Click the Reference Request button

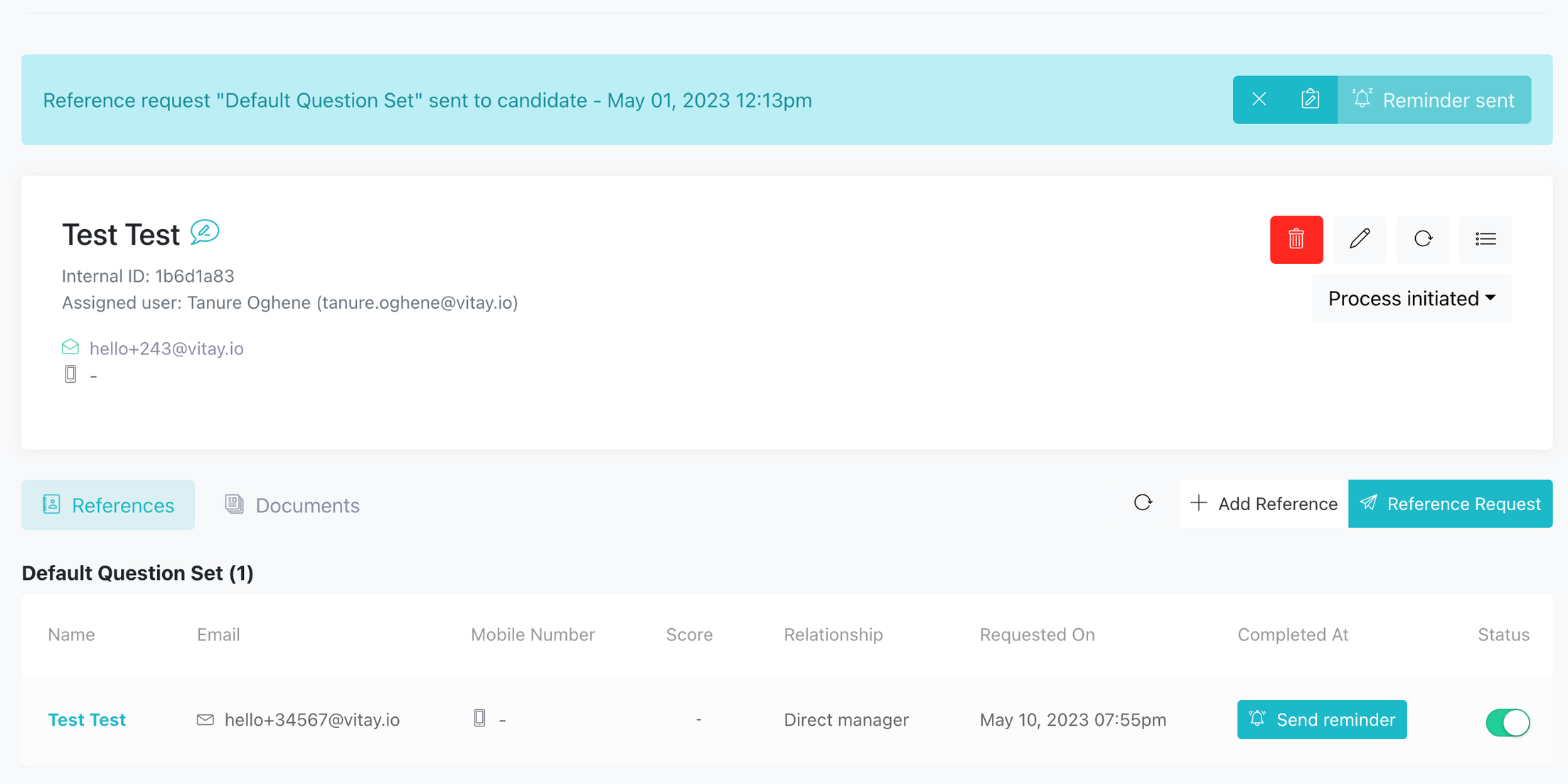tap(1450, 504)
